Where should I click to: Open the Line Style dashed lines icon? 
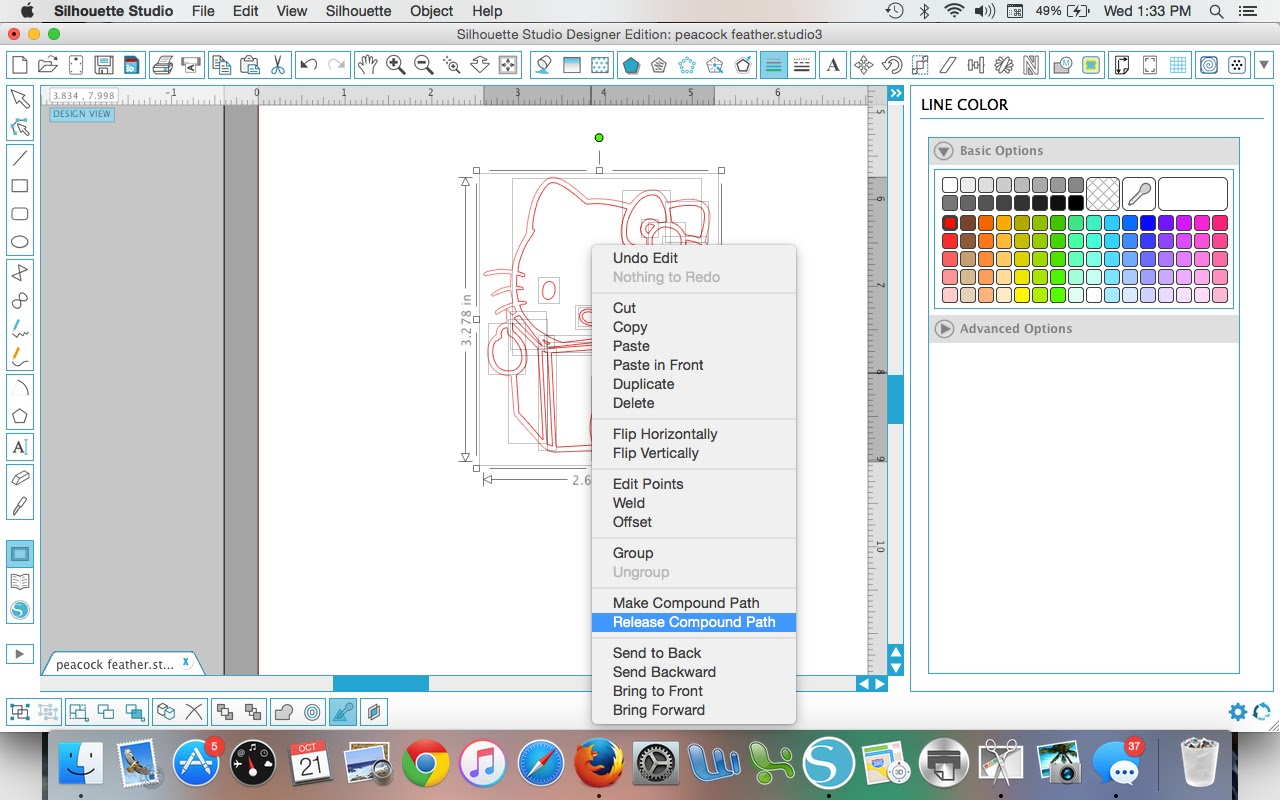(801, 65)
